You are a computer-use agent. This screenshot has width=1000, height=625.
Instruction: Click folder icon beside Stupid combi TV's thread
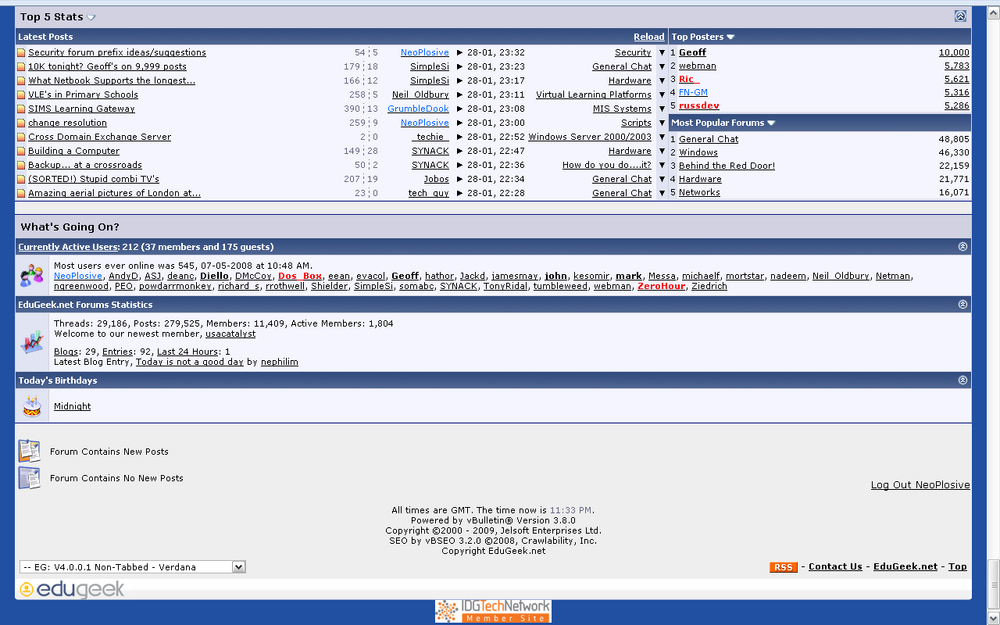[x=21, y=179]
